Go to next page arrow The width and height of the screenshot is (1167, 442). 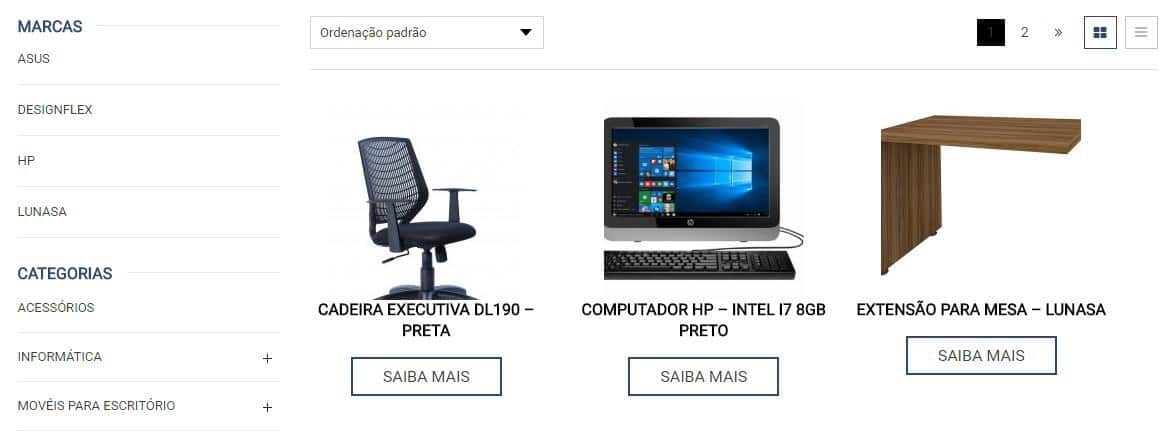[1058, 33]
